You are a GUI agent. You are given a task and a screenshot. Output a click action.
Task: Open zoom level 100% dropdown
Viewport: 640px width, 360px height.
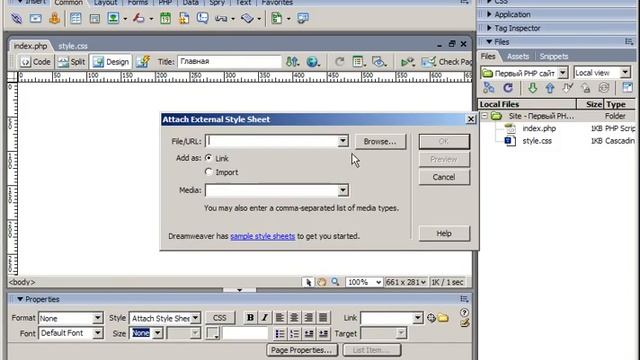click(378, 282)
